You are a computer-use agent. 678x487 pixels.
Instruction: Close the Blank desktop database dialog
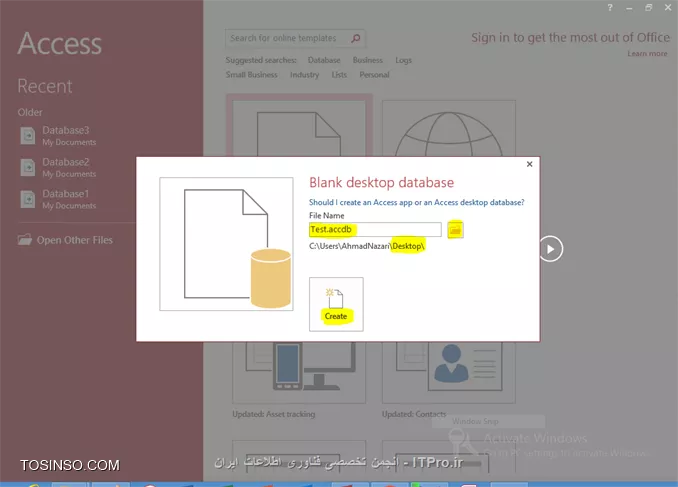click(529, 164)
